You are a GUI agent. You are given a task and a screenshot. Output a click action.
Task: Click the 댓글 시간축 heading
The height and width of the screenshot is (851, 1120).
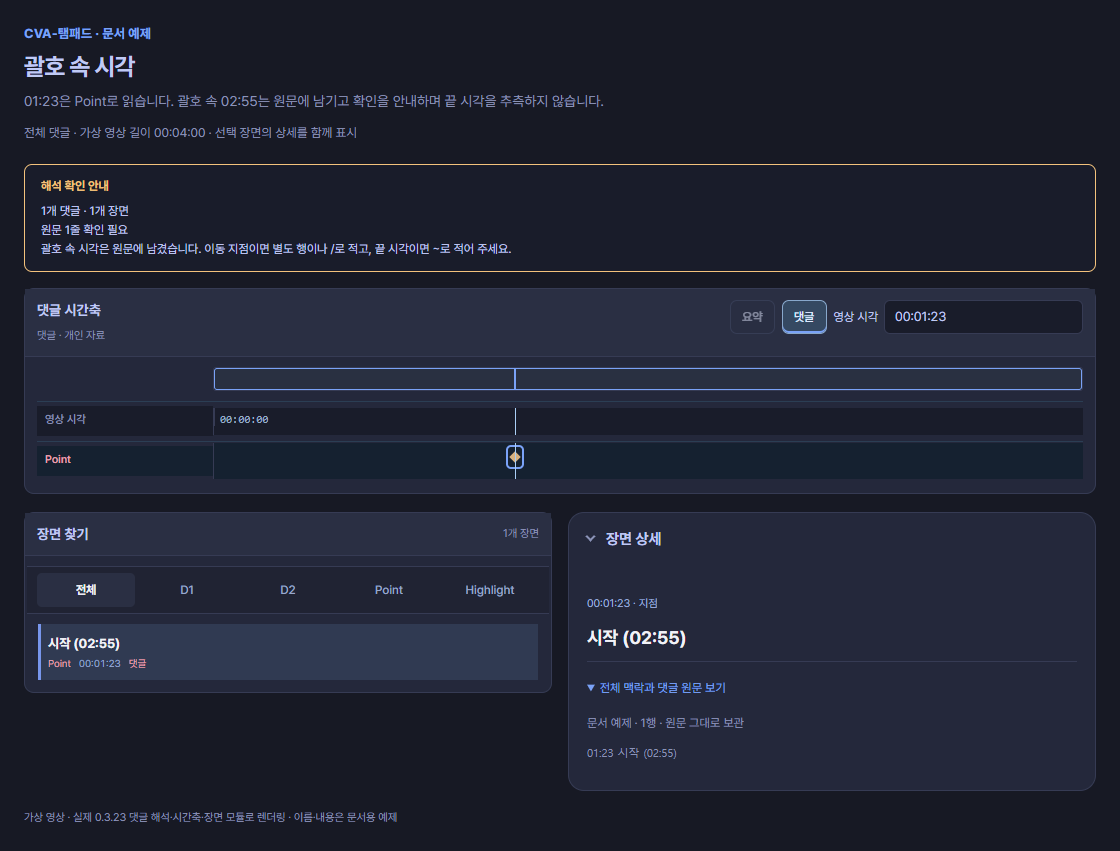(x=69, y=310)
